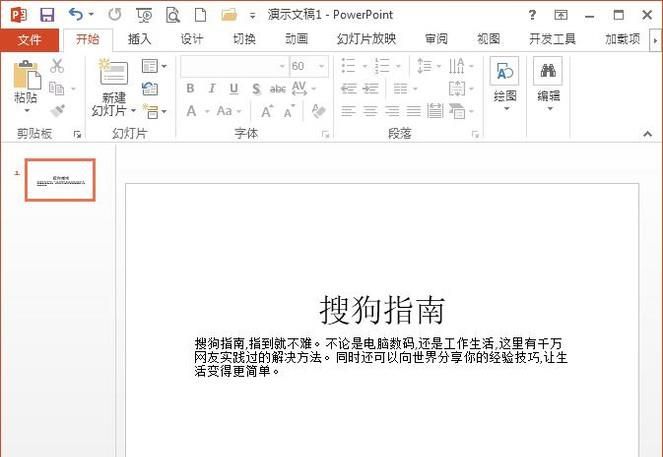Viewport: 663px width, 457px height.
Task: Toggle strikethrough abc formatting
Action: [278, 89]
